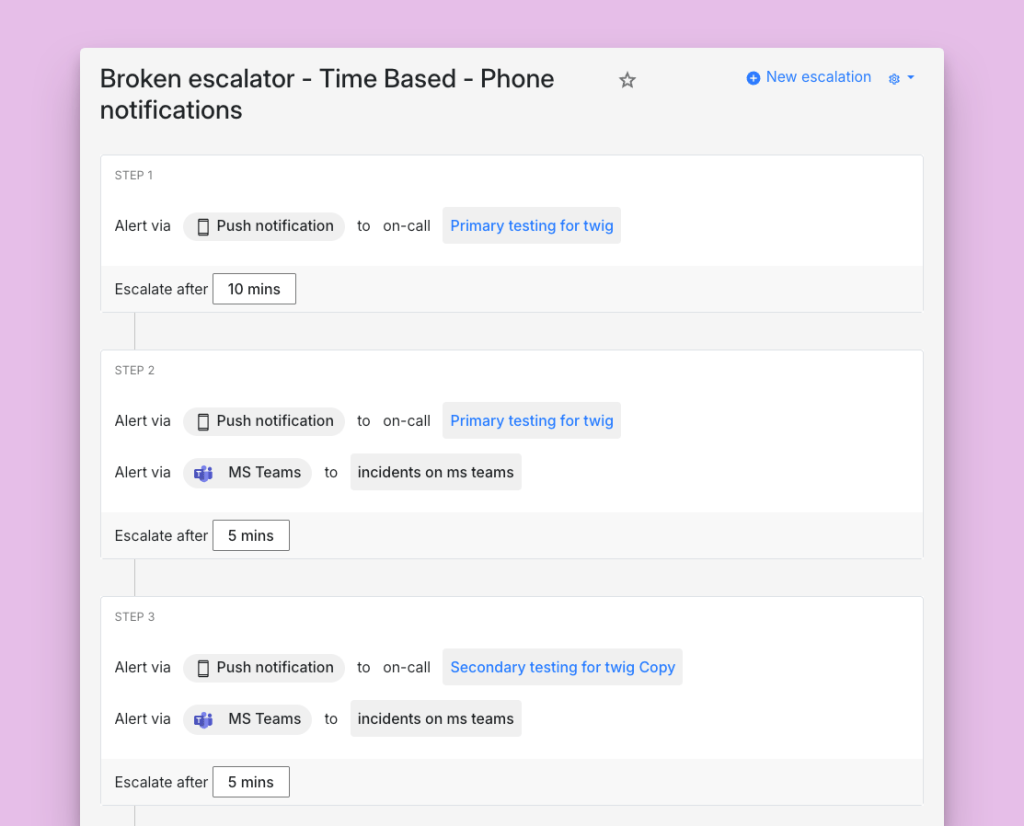Edit Step 2's 5 mins escalation delay
1024x826 pixels.
tap(251, 536)
